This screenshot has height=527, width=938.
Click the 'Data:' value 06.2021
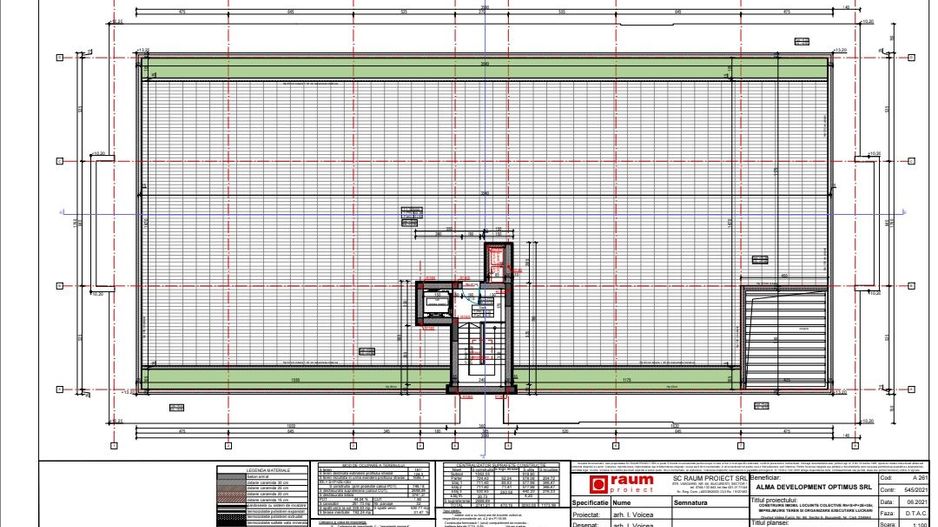pyautogui.click(x=918, y=502)
